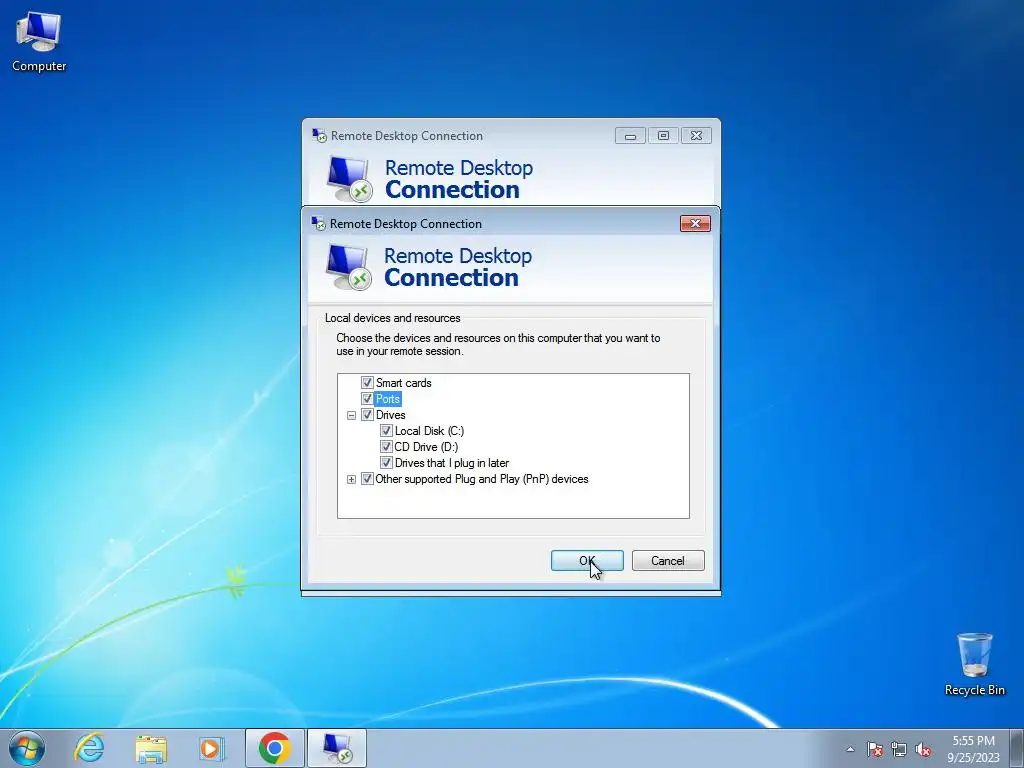Open Windows Explorer from taskbar
Screen dimensions: 1024x768
click(x=151, y=748)
